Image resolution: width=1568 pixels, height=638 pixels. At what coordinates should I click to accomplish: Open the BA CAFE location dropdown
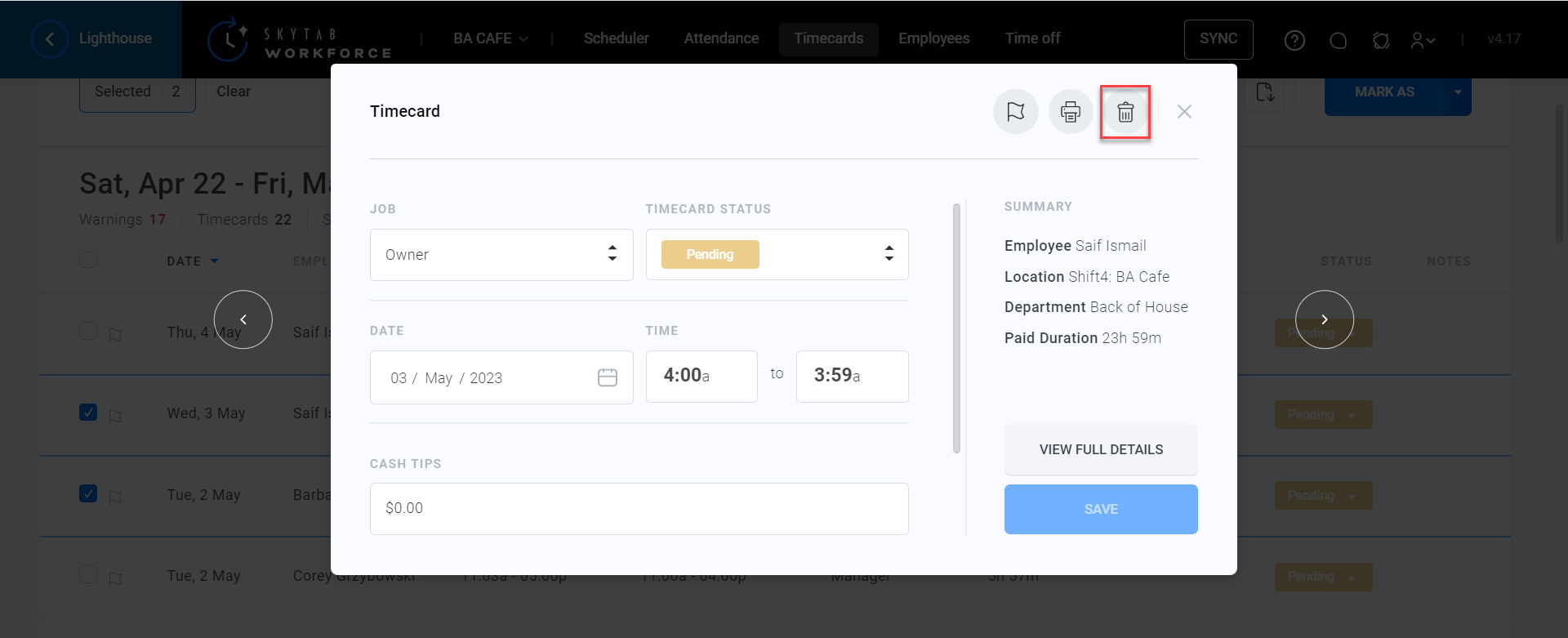tap(491, 38)
